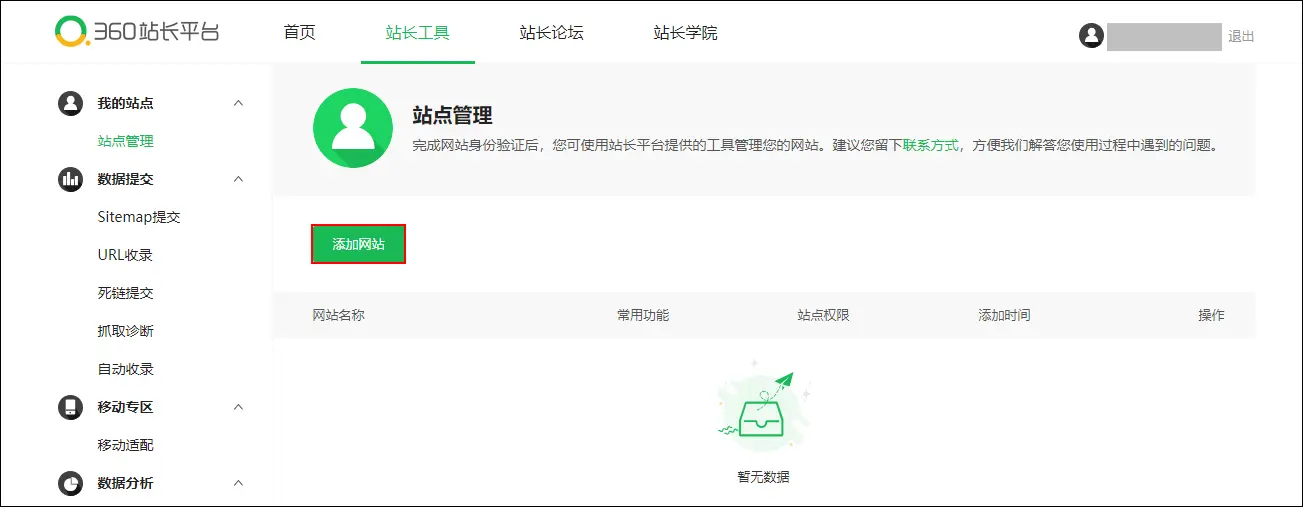
Task: Open Sitemap提交 in the sidebar
Action: point(139,217)
